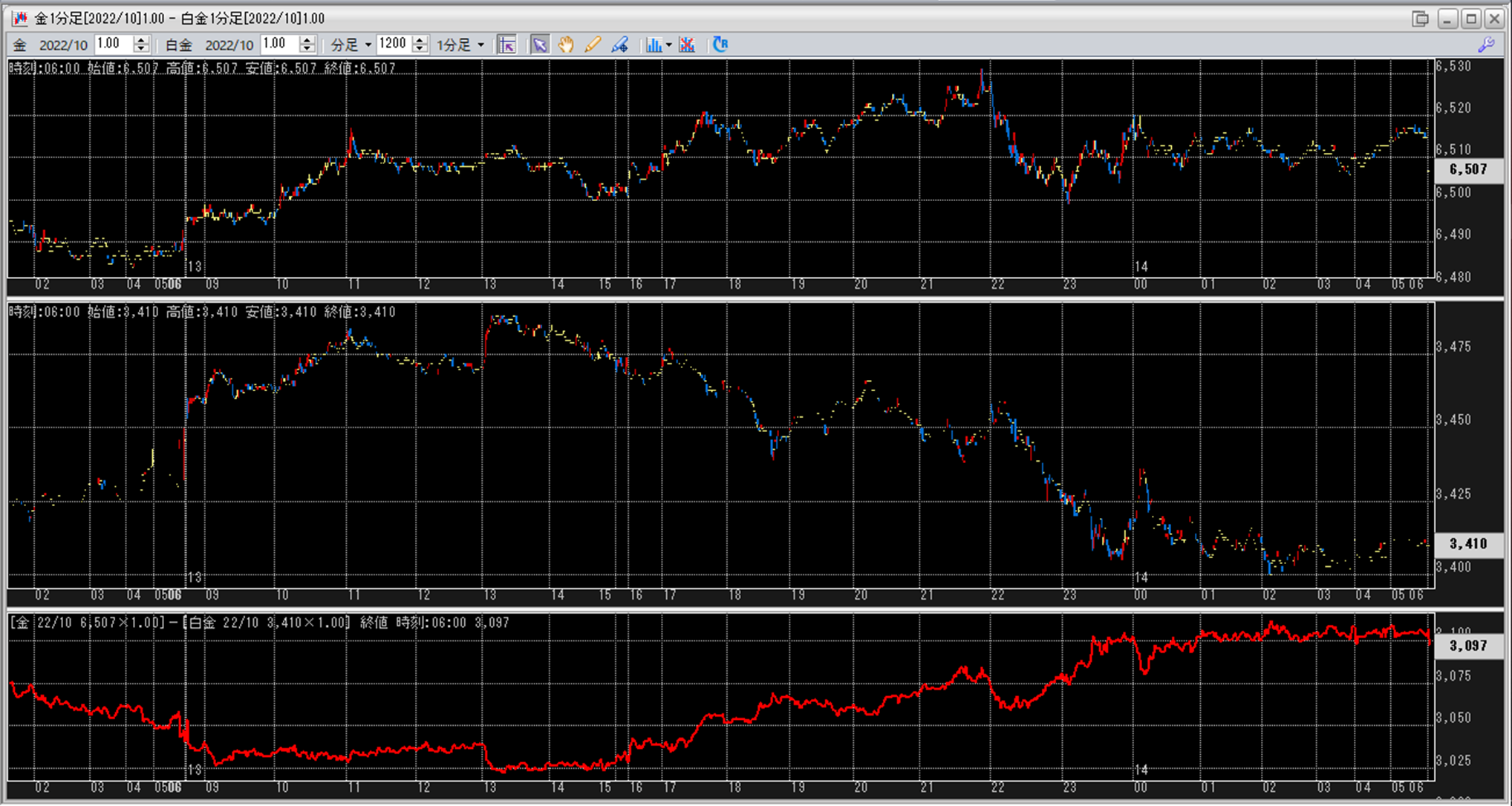Open the 1分足 timeframe dropdown

click(480, 45)
